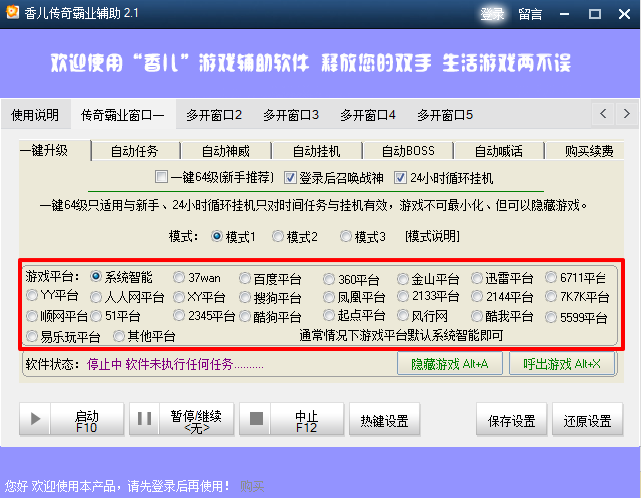The width and height of the screenshot is (641, 498).
Task: Click 隐藏游戏 Alt+A button
Action: point(450,364)
